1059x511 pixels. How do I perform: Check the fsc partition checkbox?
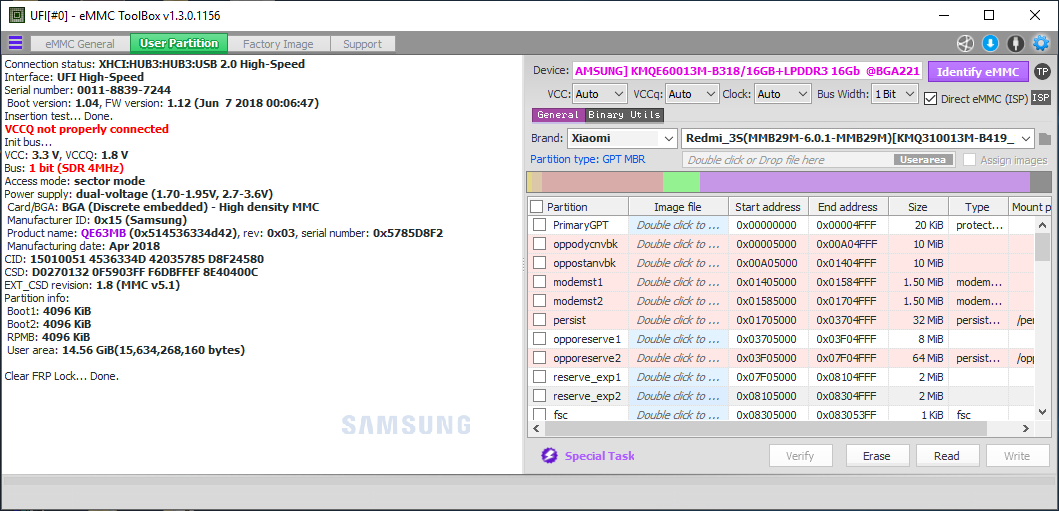point(539,414)
